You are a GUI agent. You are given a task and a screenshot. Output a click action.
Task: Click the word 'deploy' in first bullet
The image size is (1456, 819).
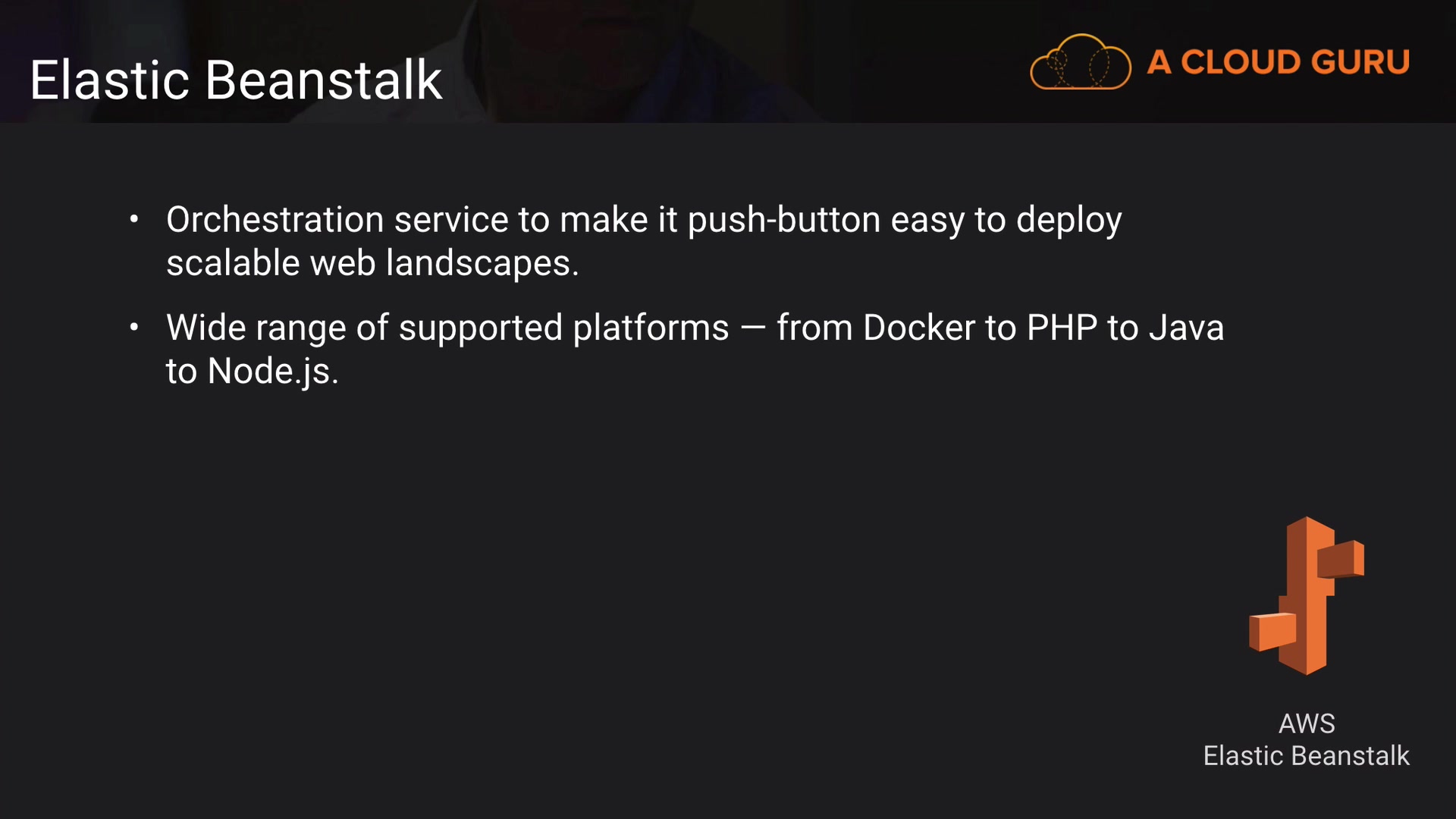[x=1068, y=220]
